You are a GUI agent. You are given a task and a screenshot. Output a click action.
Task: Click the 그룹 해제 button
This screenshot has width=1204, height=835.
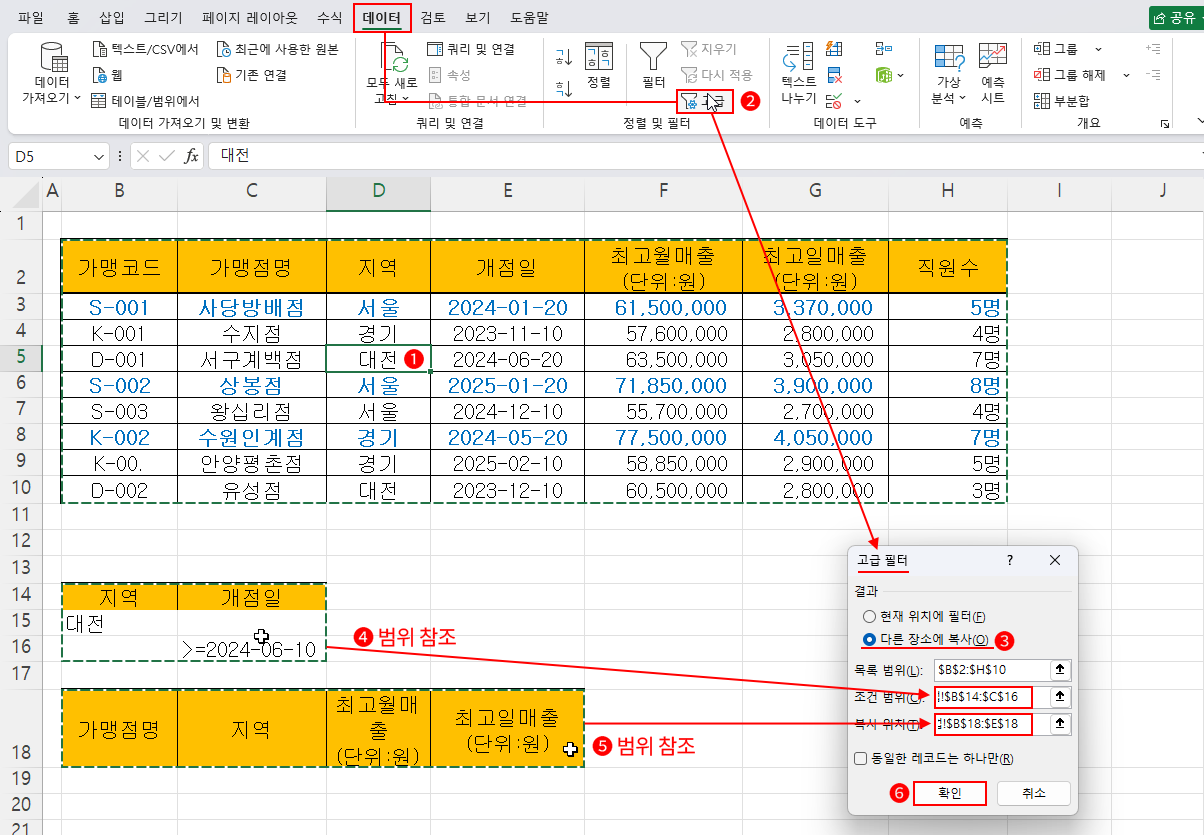1070,75
